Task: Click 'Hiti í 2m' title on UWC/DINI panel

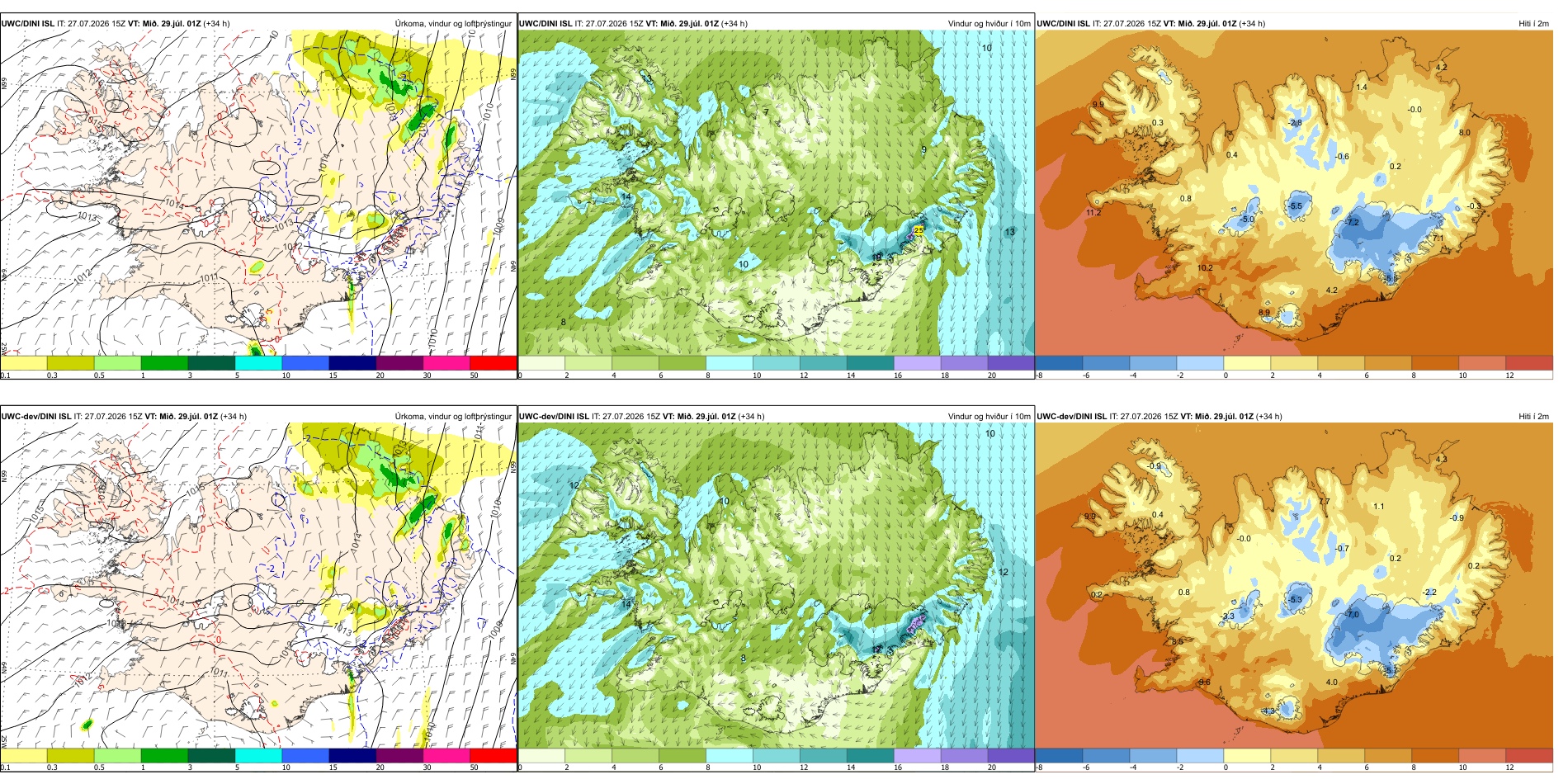Action: [1533, 24]
